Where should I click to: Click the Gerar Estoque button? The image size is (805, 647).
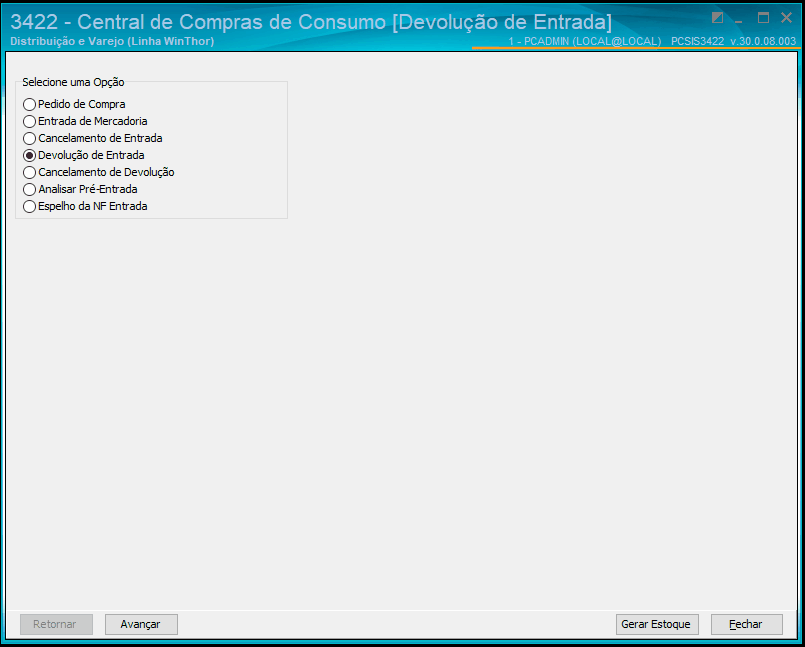tap(657, 624)
